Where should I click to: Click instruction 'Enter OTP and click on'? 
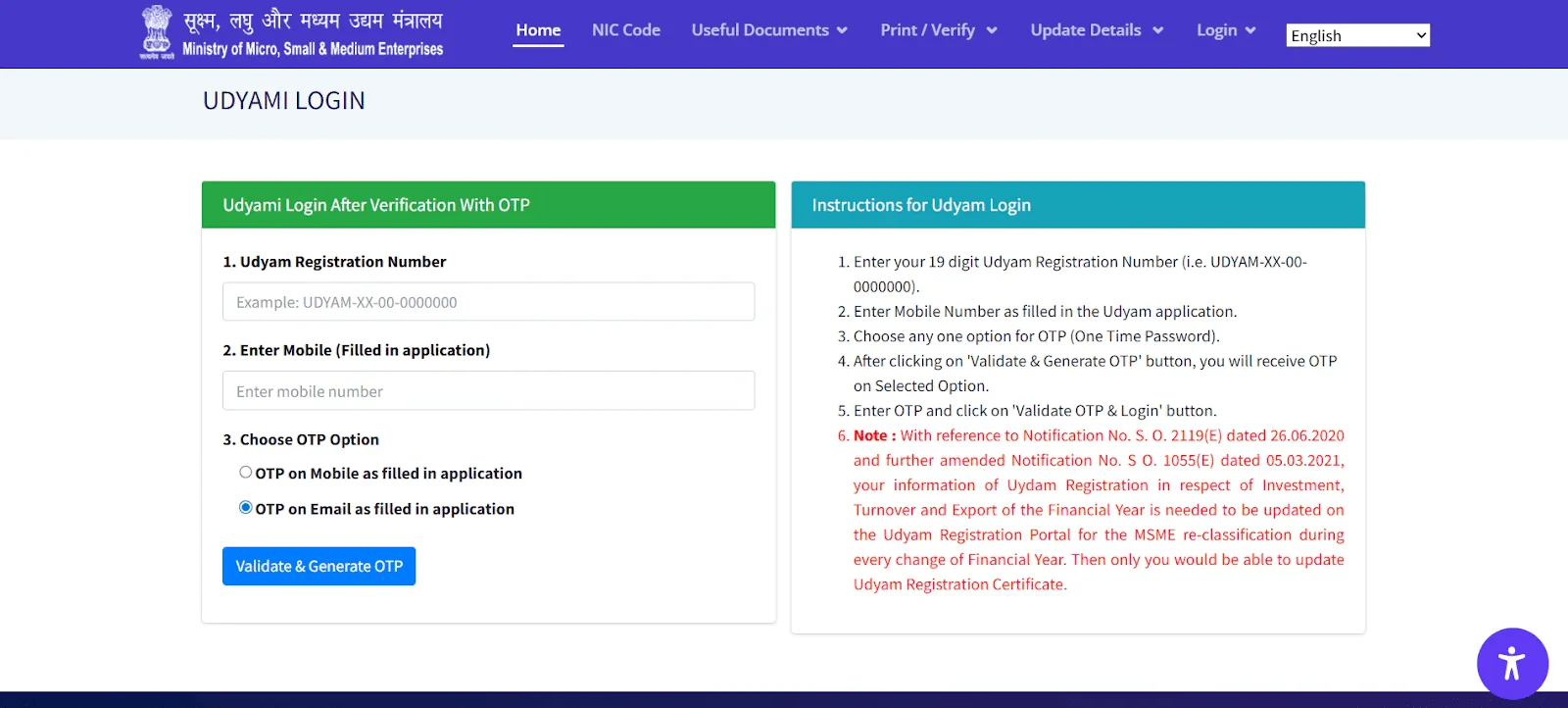coord(1035,411)
